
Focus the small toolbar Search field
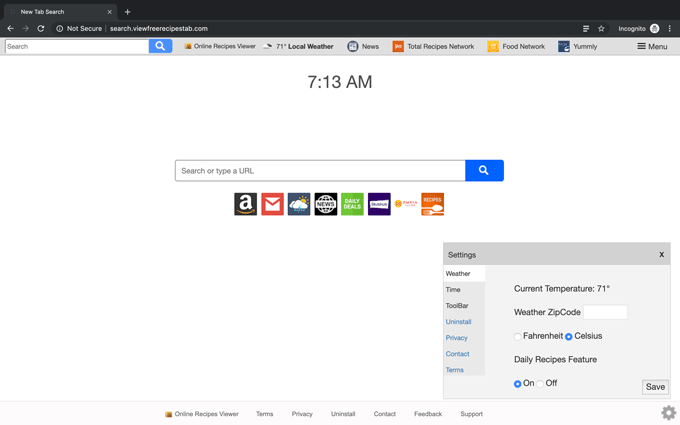click(x=77, y=46)
